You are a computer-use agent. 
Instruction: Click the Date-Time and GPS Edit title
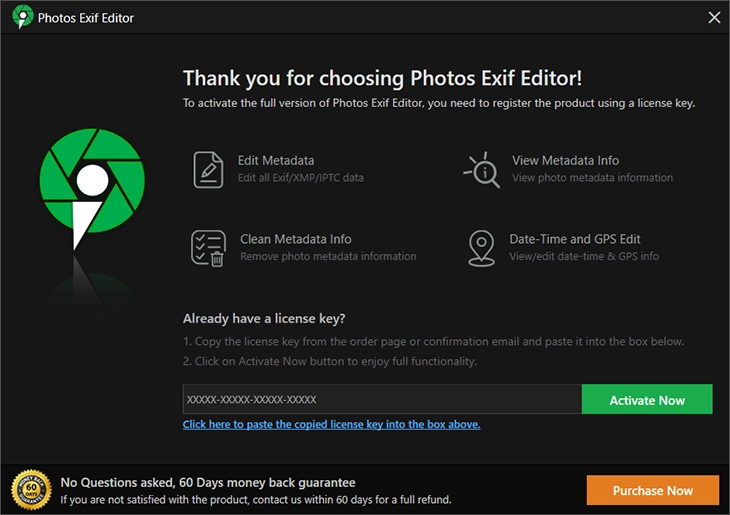coord(575,239)
